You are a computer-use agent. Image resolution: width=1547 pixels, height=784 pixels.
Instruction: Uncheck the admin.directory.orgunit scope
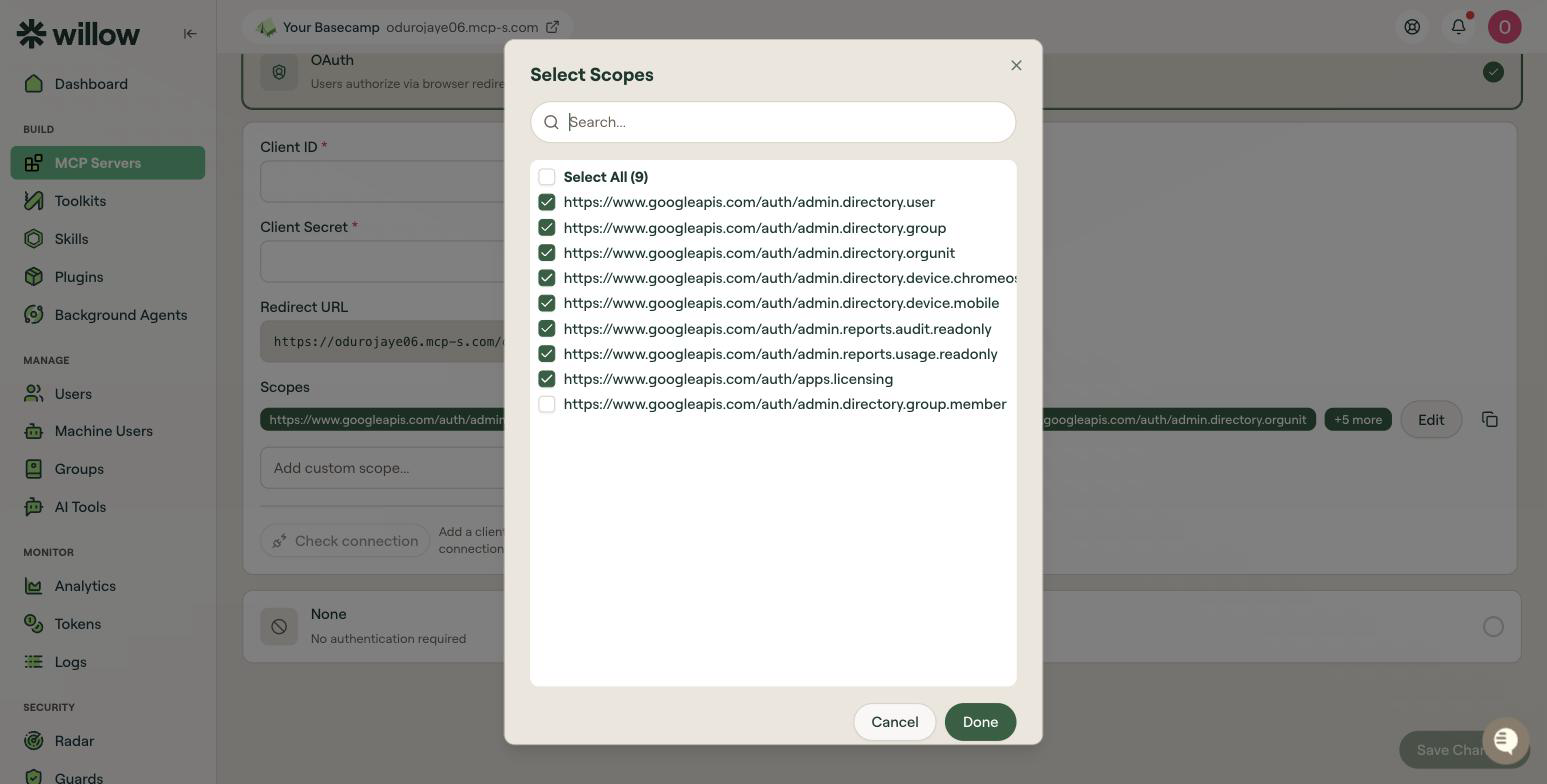coord(547,253)
